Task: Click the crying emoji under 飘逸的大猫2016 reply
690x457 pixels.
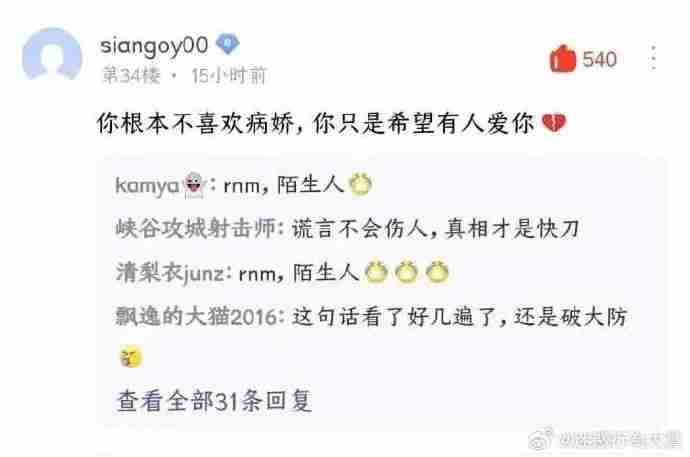Action: (131, 357)
